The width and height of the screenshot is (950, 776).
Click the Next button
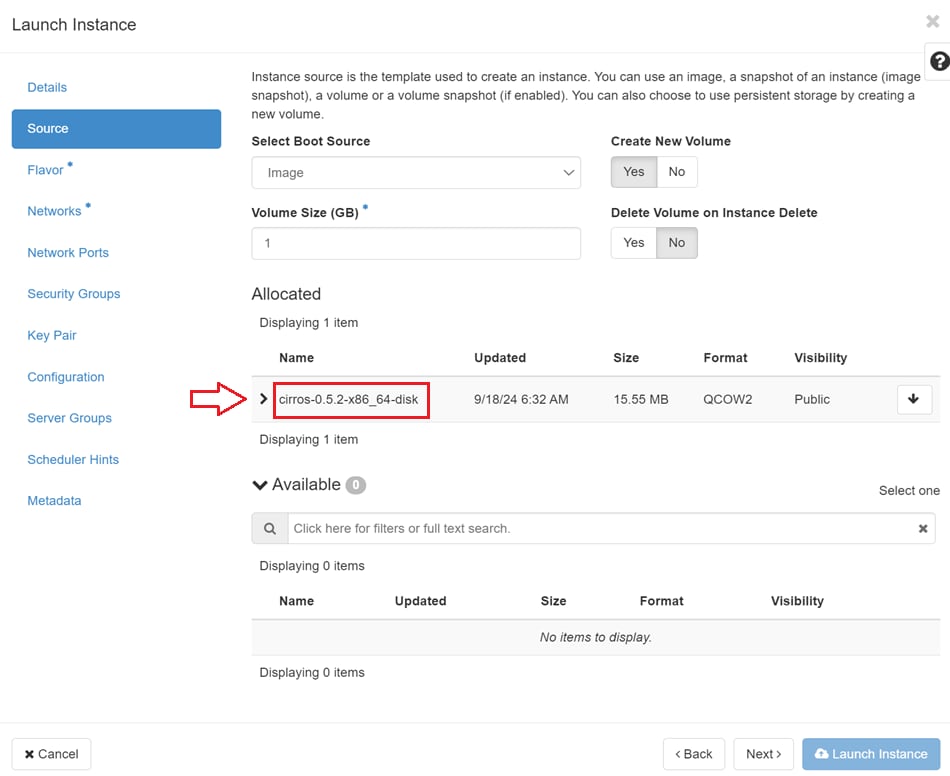coord(763,754)
